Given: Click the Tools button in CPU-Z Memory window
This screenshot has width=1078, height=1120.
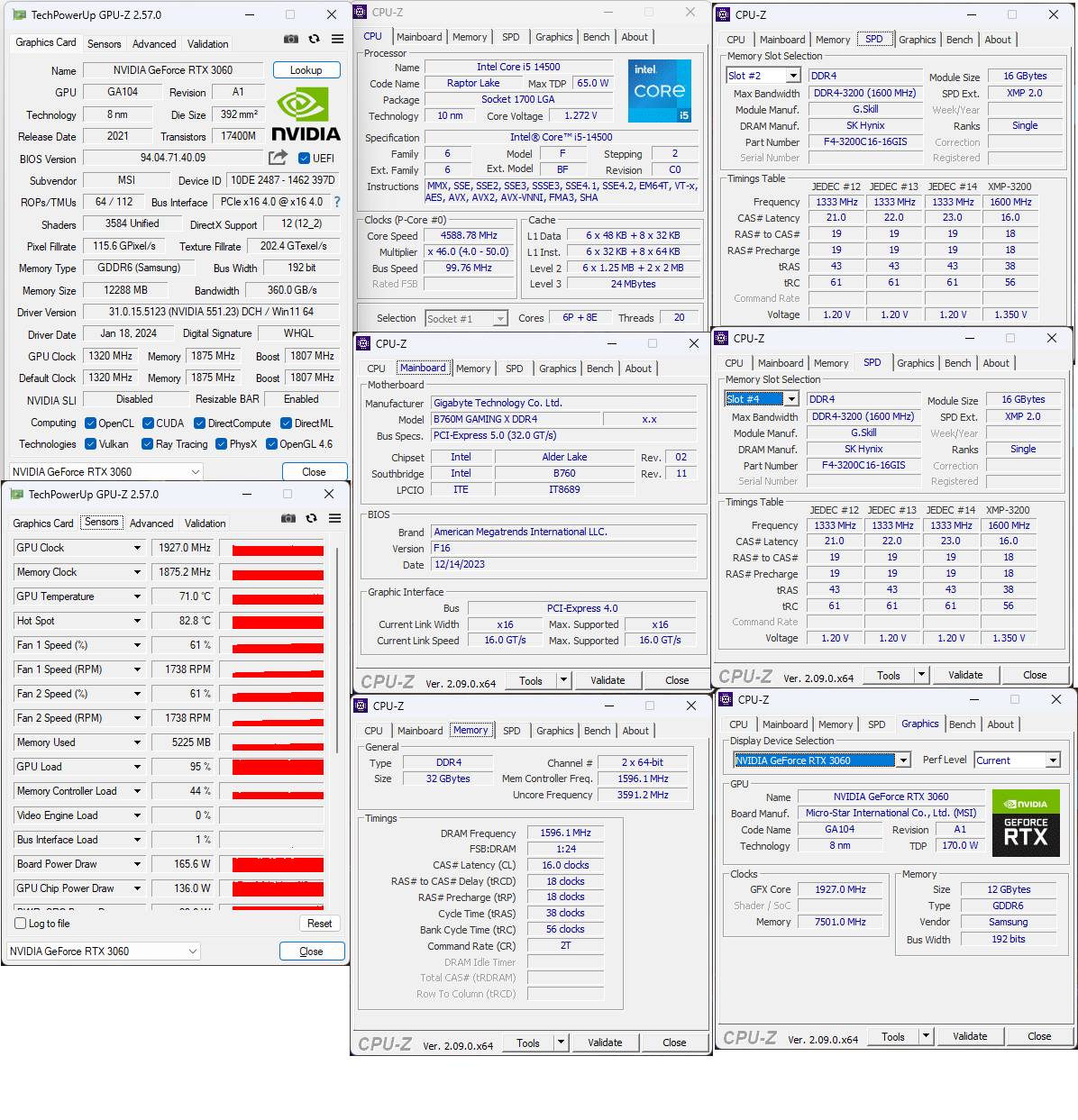Looking at the screenshot, I should pyautogui.click(x=528, y=1043).
